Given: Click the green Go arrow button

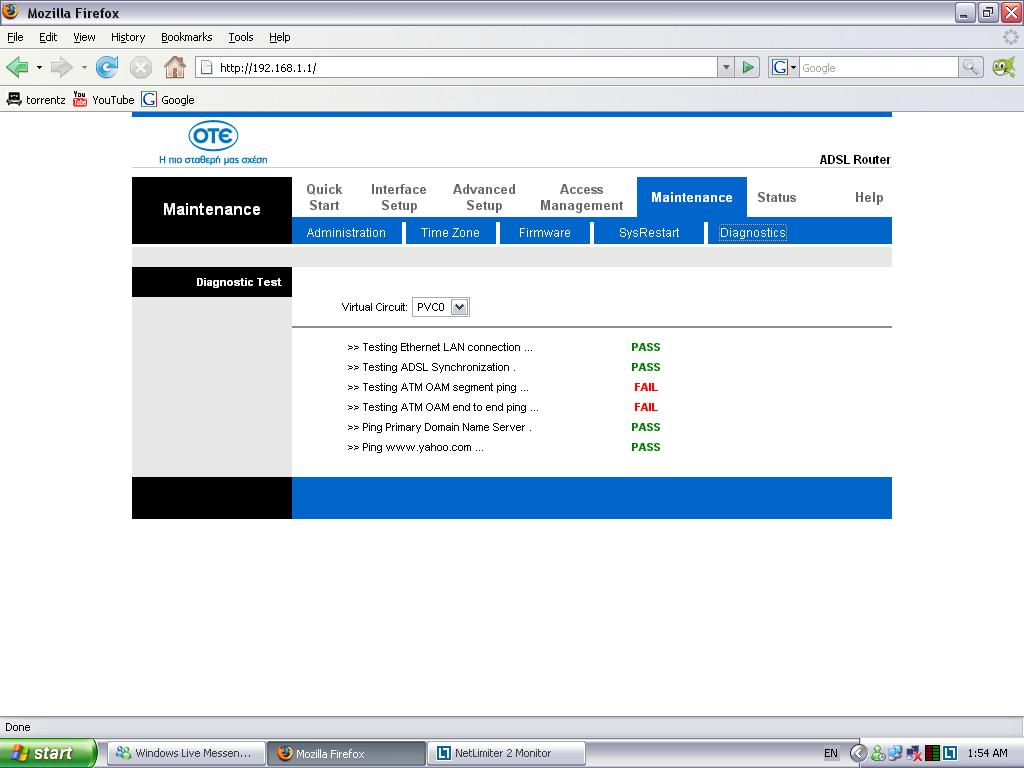Looking at the screenshot, I should (748, 67).
